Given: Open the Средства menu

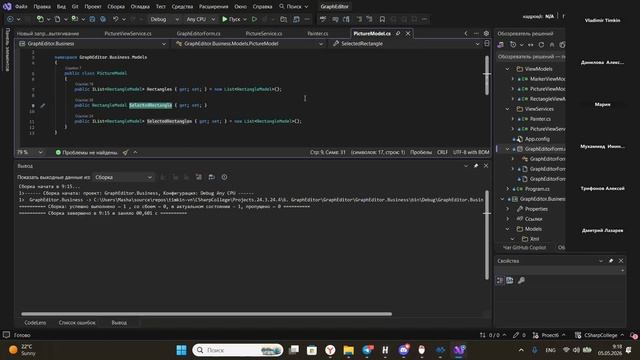Looking at the screenshot, I should pos(182,7).
